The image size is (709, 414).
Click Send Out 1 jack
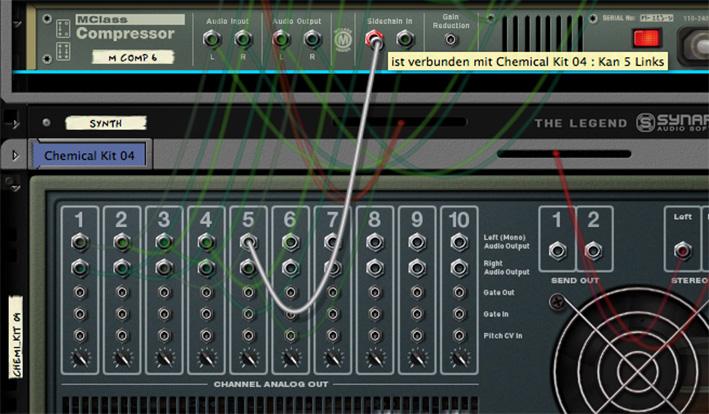tap(557, 250)
